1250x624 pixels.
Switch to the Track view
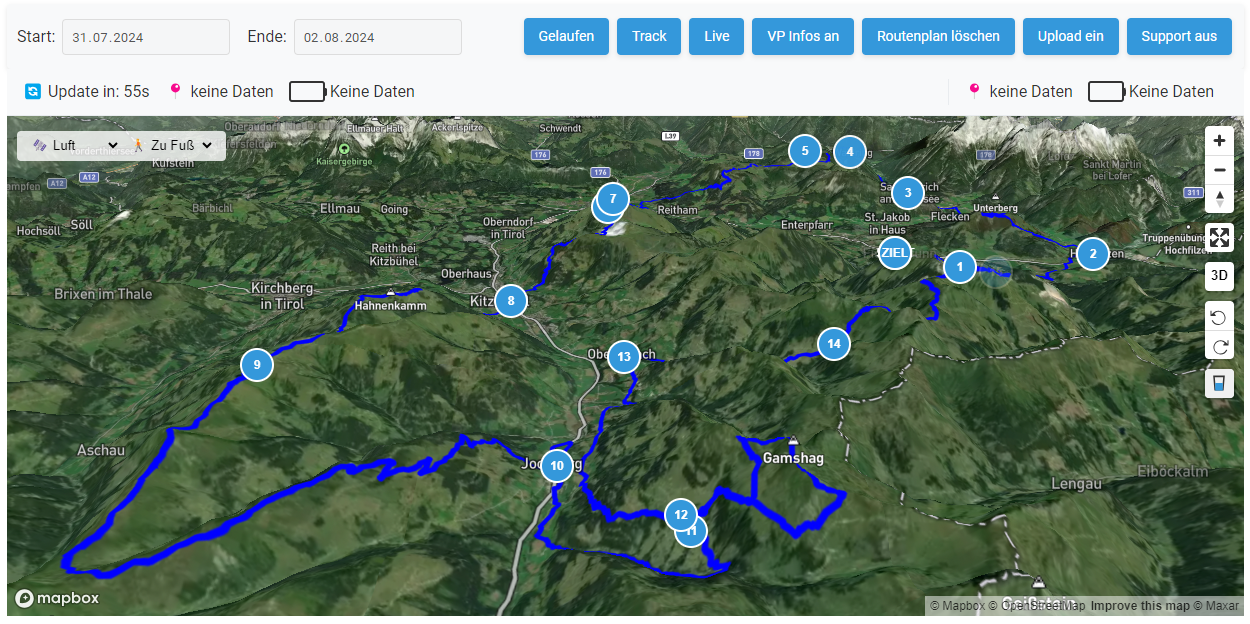(x=649, y=36)
